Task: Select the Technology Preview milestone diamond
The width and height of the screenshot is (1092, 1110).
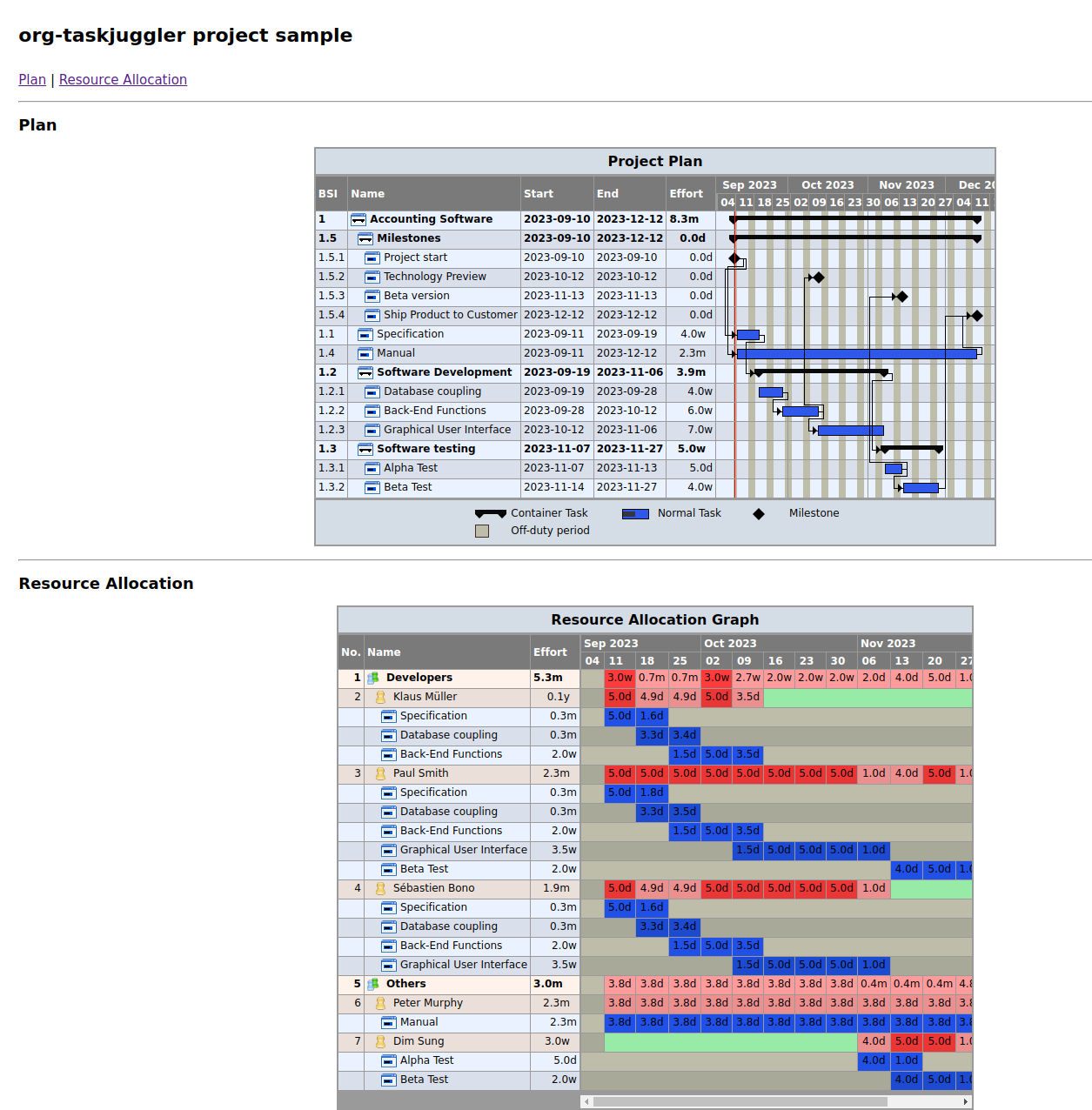Action: tap(819, 277)
